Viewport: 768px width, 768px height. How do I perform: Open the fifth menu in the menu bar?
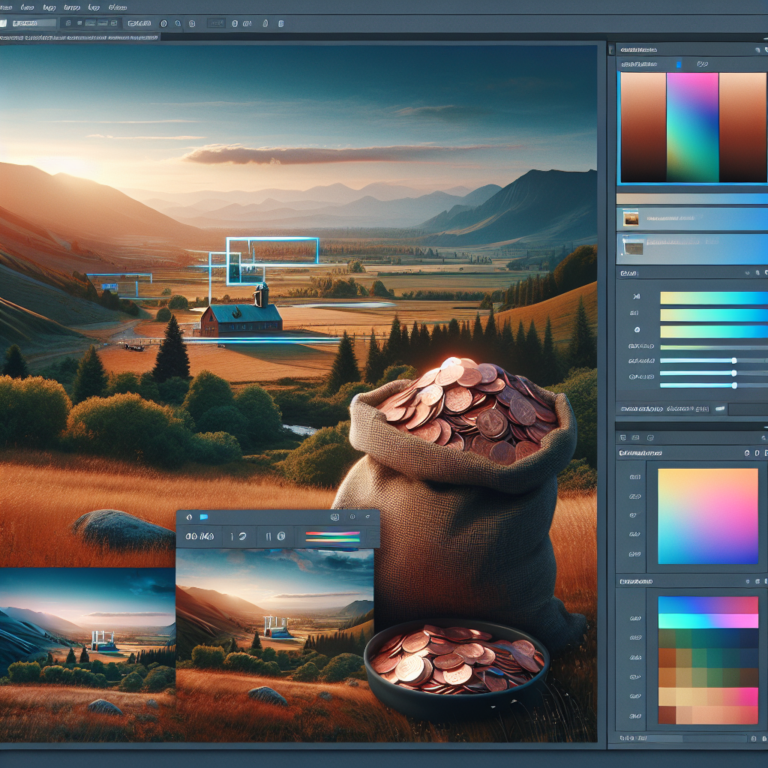94,7
